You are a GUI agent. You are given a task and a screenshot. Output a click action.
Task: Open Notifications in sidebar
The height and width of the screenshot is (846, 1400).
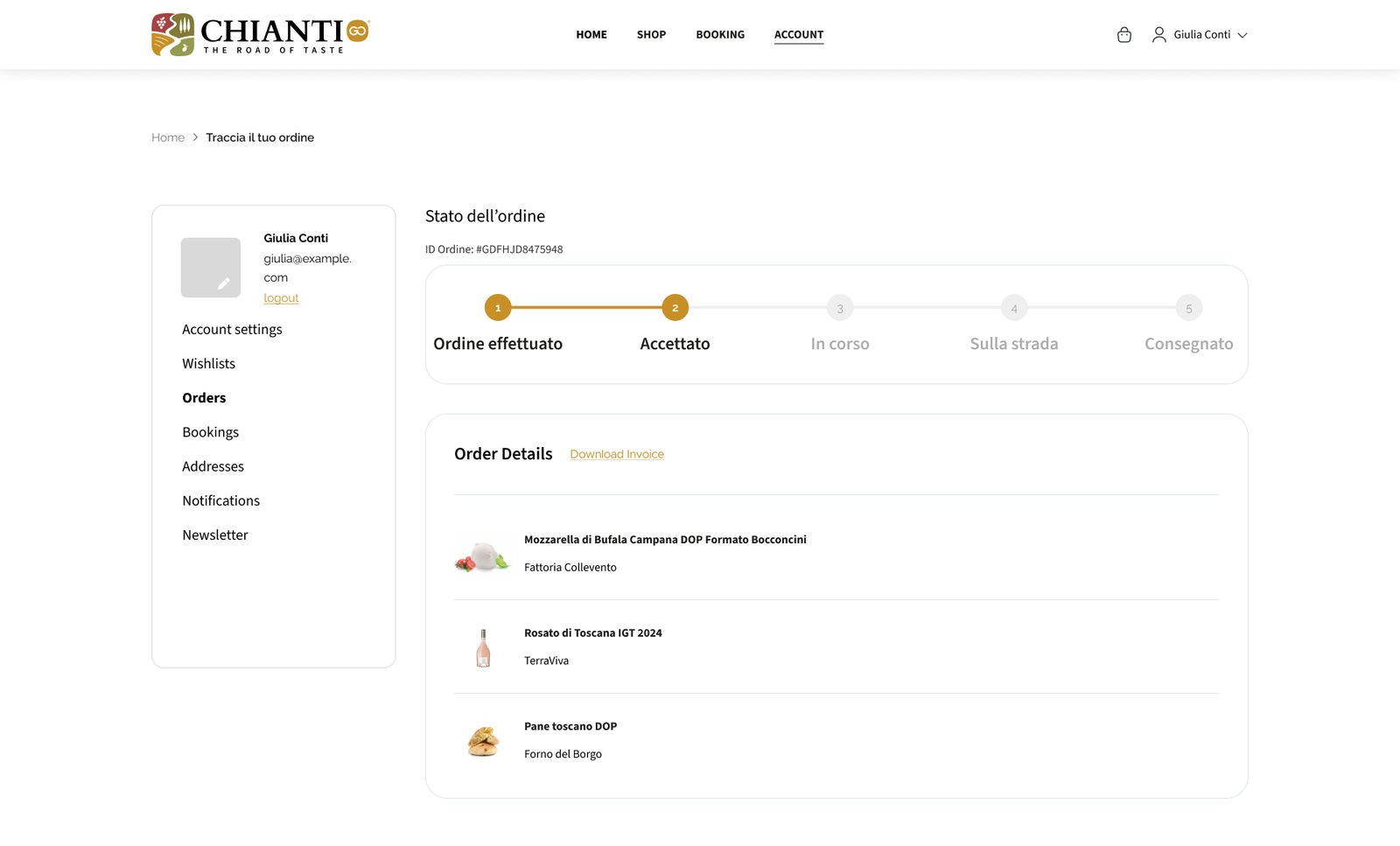(220, 500)
